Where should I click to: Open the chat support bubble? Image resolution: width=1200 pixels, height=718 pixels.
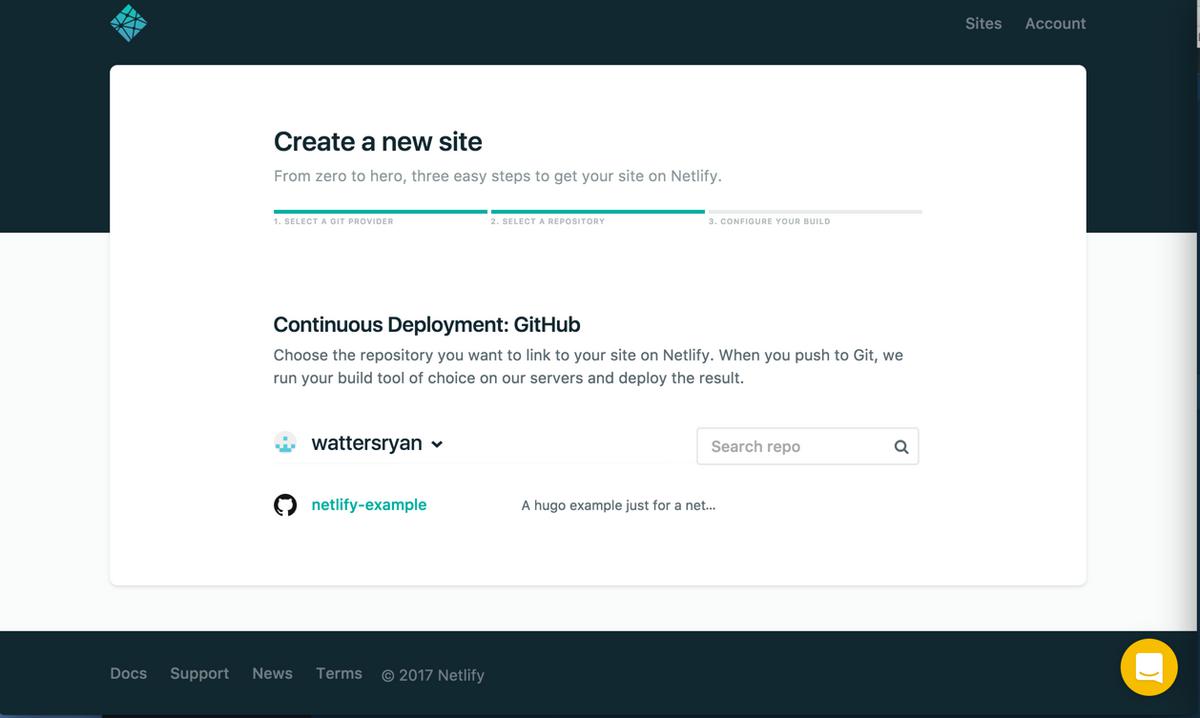click(x=1148, y=666)
